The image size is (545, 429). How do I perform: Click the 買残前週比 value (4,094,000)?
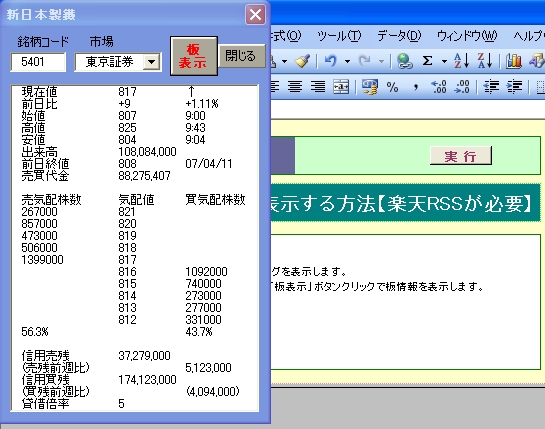(x=212, y=392)
